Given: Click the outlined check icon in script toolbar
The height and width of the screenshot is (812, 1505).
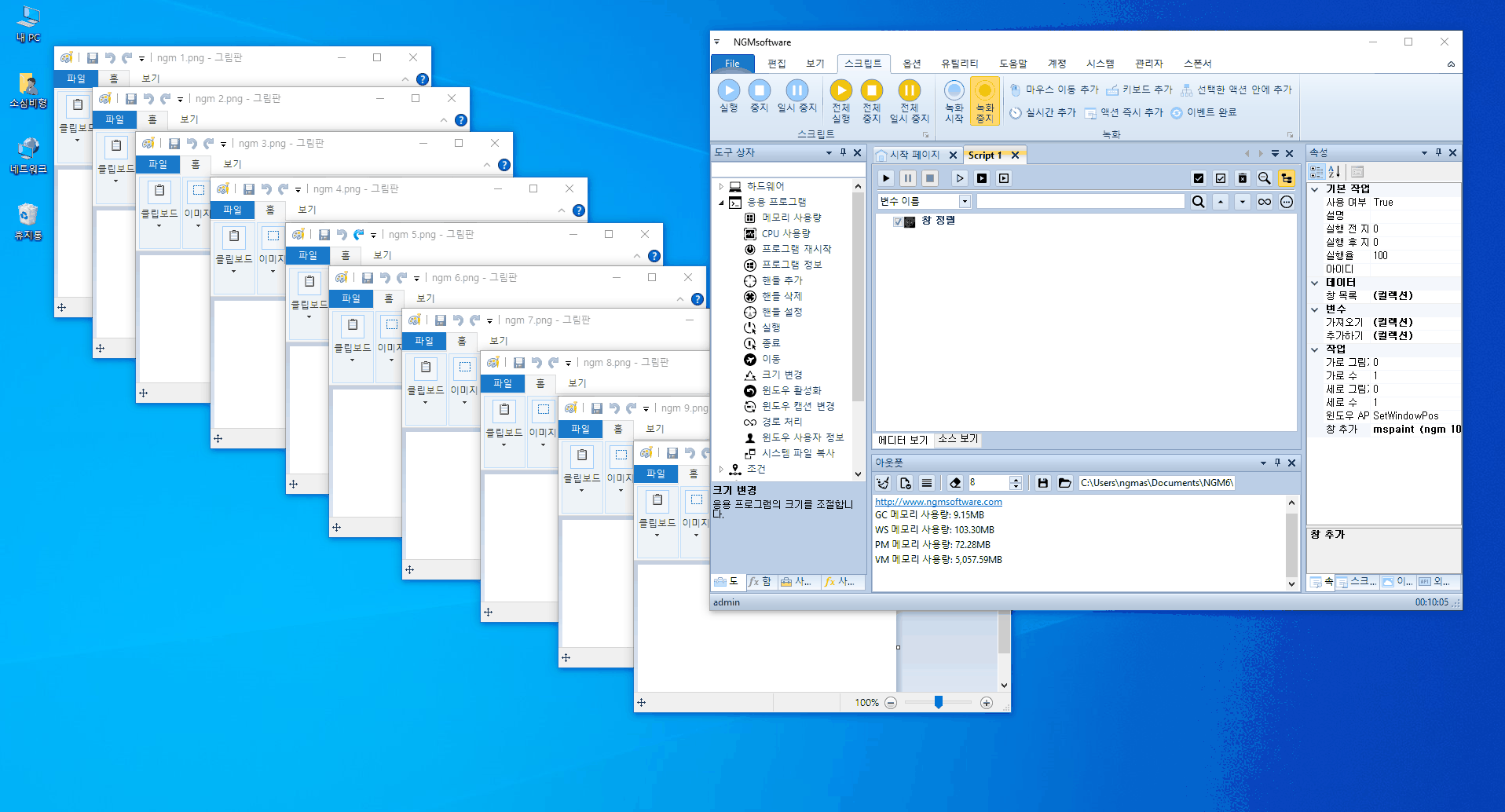Looking at the screenshot, I should [1220, 178].
